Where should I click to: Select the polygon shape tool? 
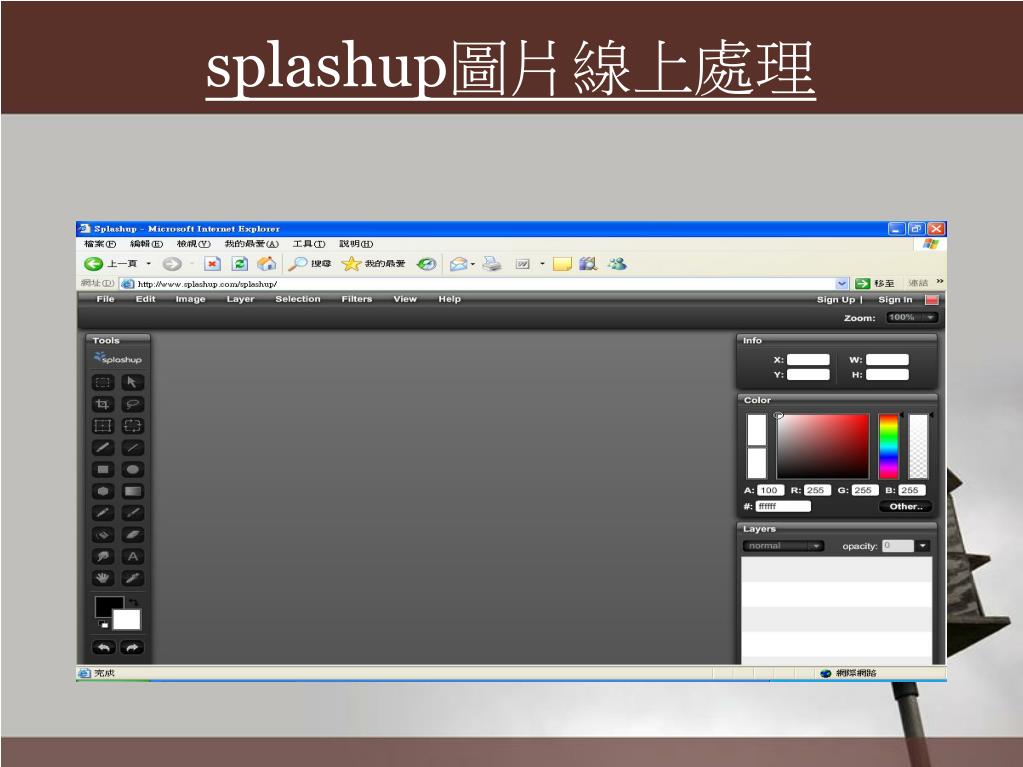(103, 491)
